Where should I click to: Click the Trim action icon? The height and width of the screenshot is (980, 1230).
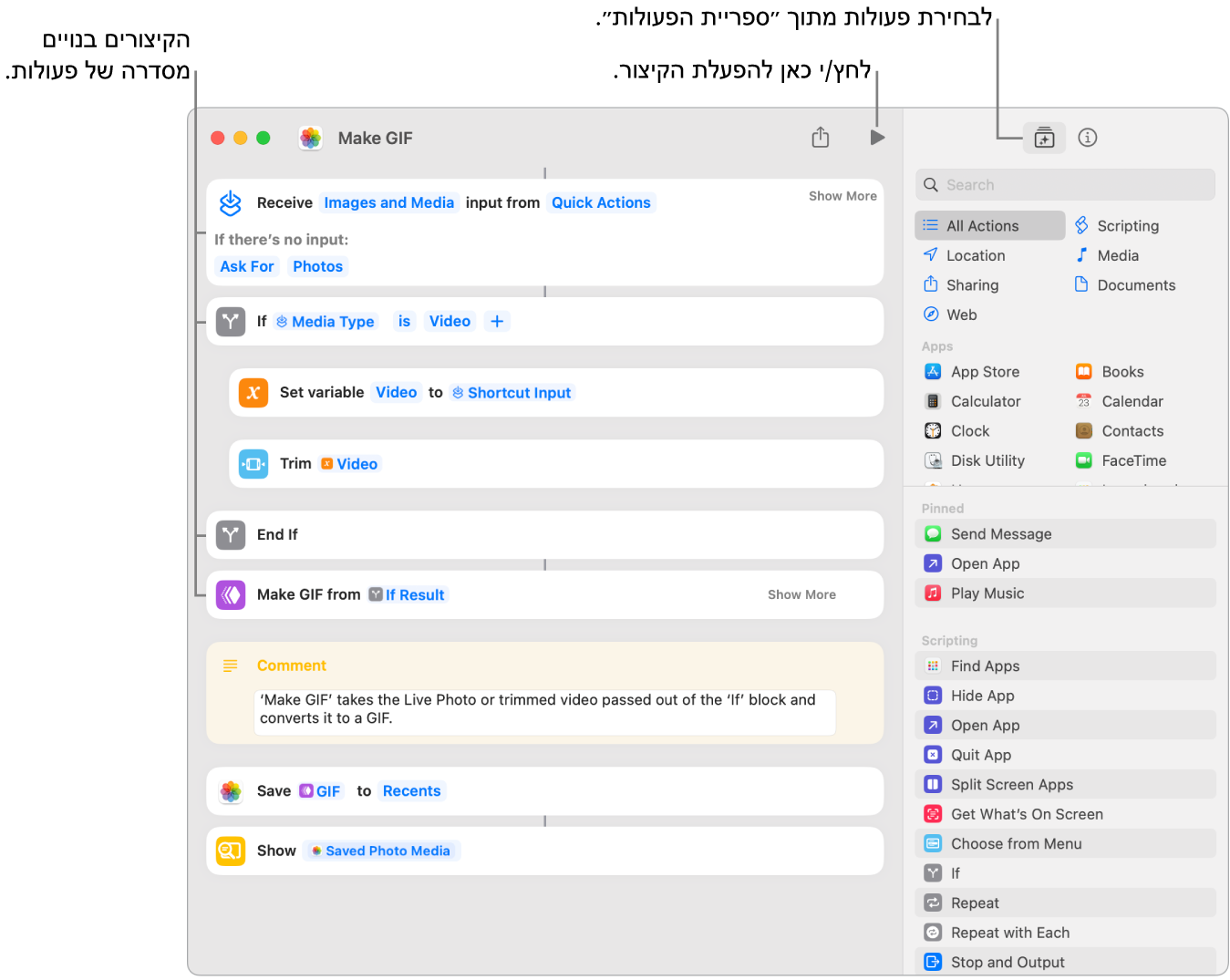click(x=253, y=464)
